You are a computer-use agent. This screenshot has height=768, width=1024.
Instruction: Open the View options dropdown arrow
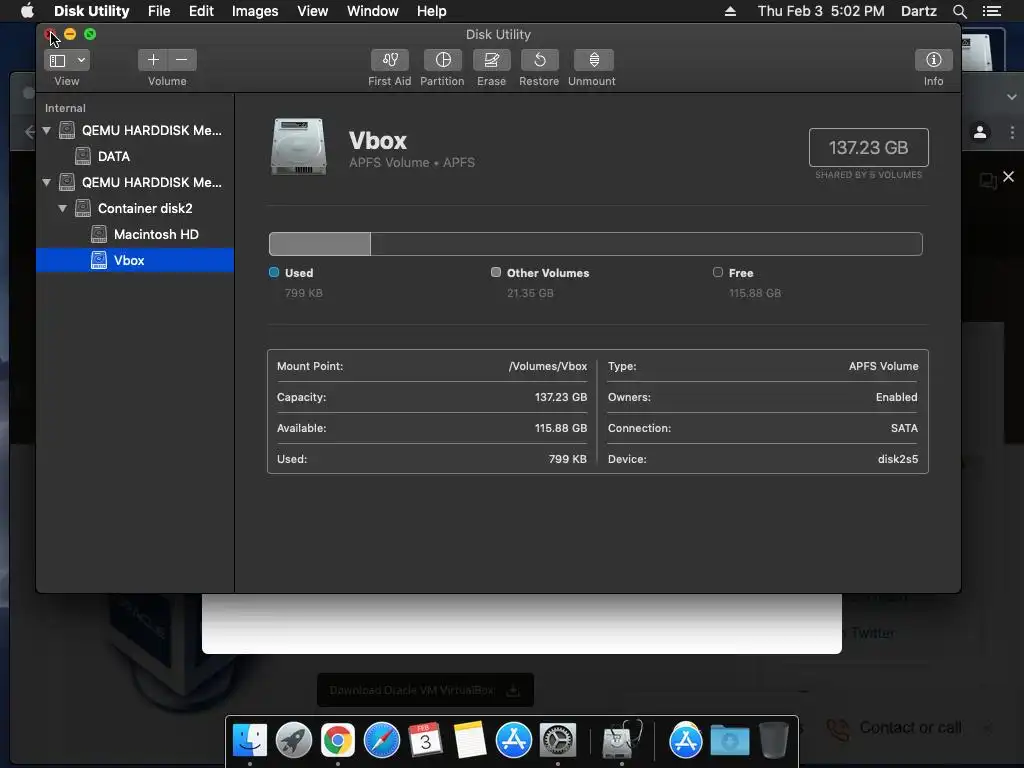[x=81, y=61]
